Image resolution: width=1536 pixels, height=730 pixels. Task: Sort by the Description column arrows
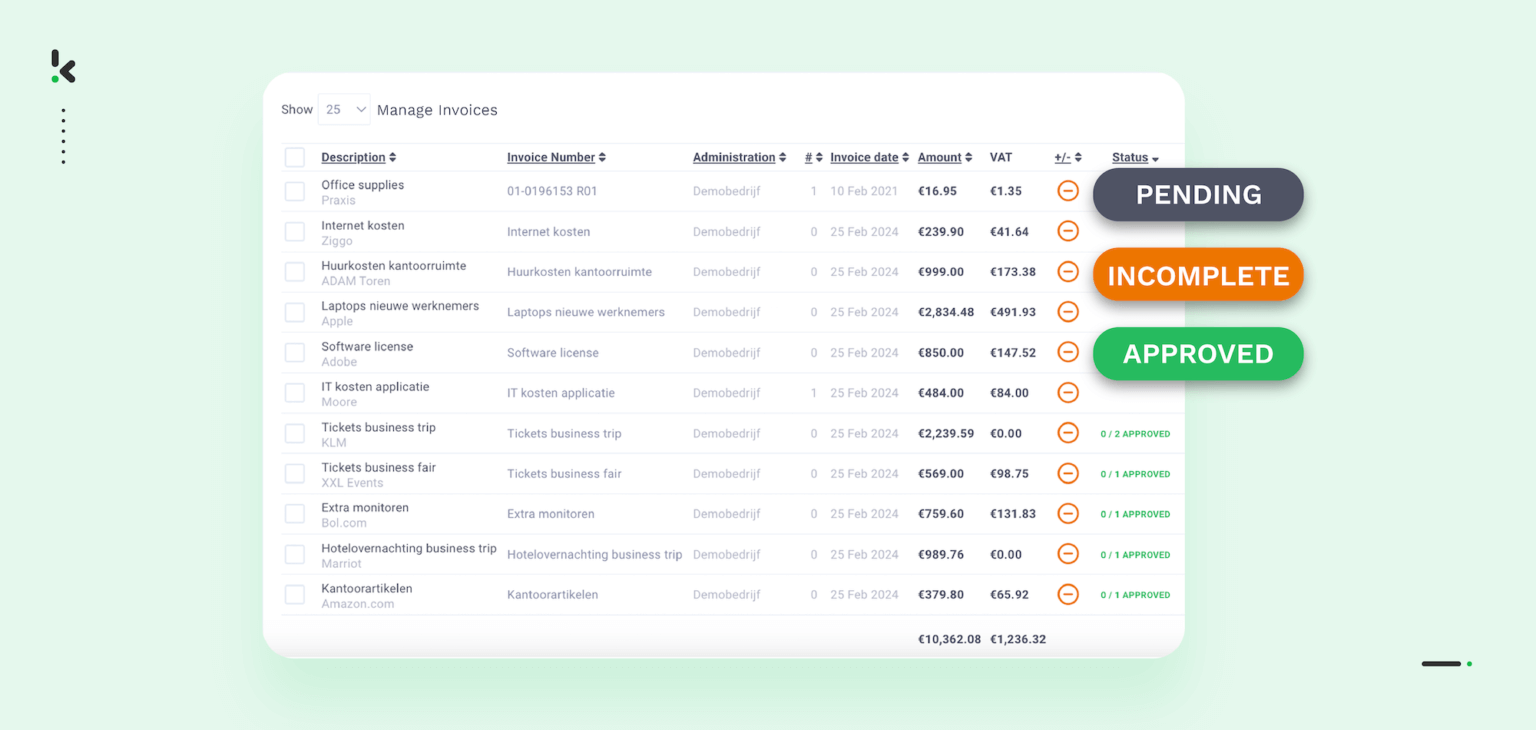[x=391, y=157]
